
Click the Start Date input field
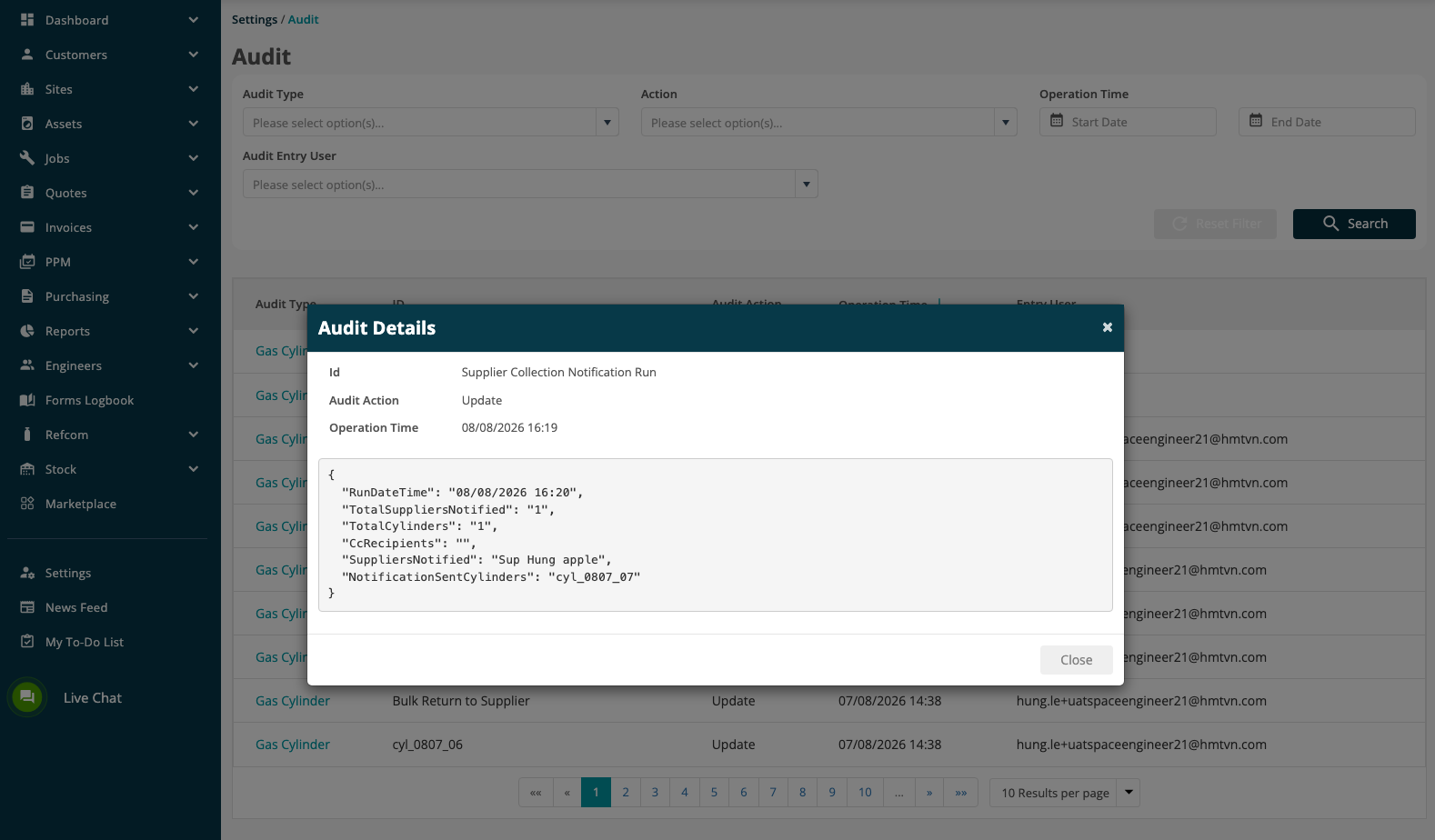click(x=1128, y=122)
